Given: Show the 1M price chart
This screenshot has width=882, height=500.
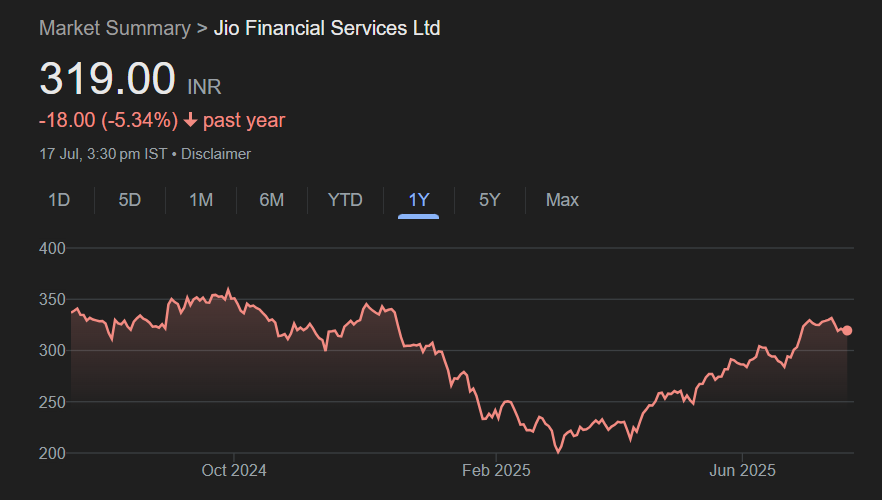Looking at the screenshot, I should click(201, 200).
